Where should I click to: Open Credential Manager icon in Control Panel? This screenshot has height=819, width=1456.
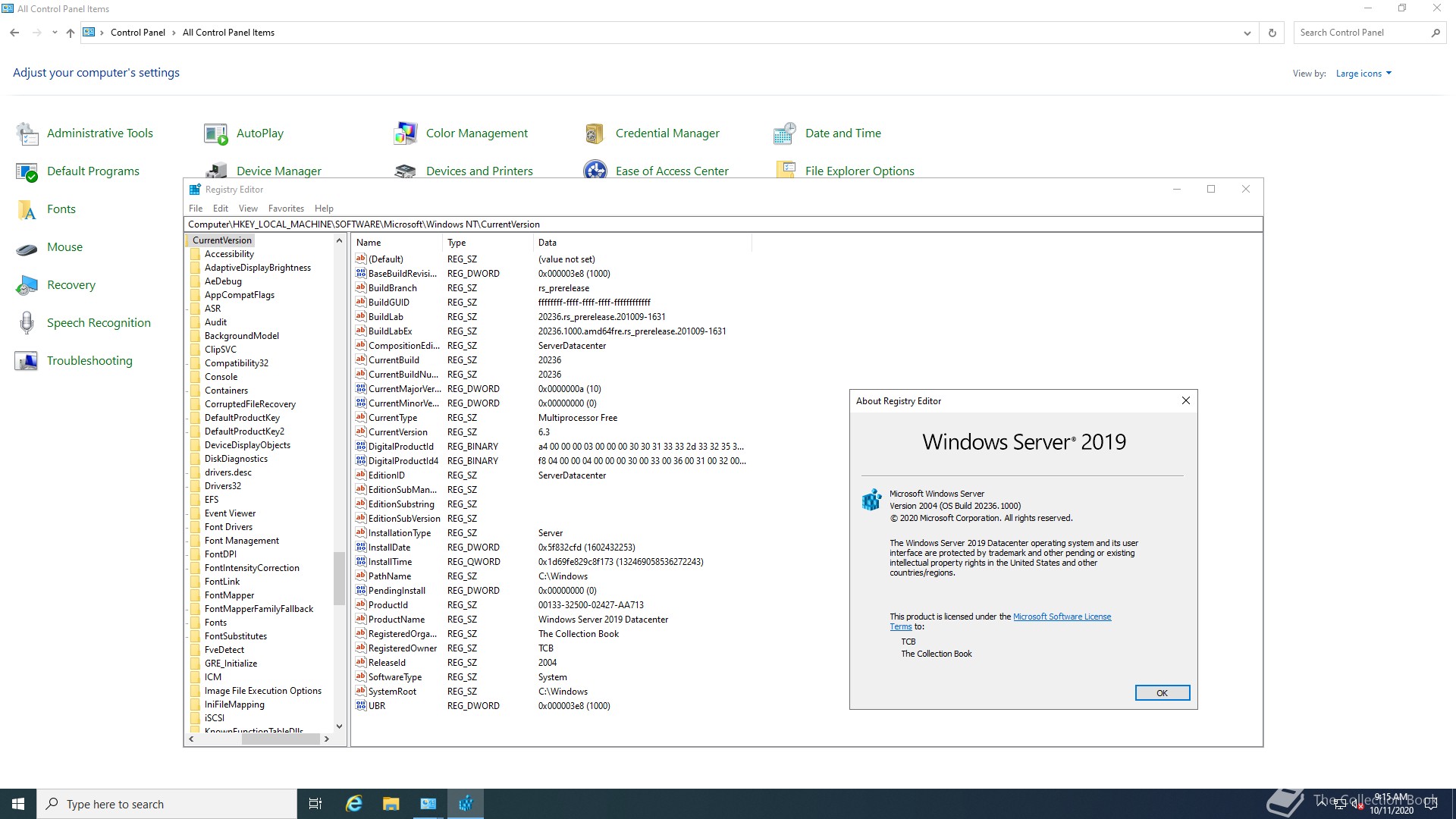point(595,133)
